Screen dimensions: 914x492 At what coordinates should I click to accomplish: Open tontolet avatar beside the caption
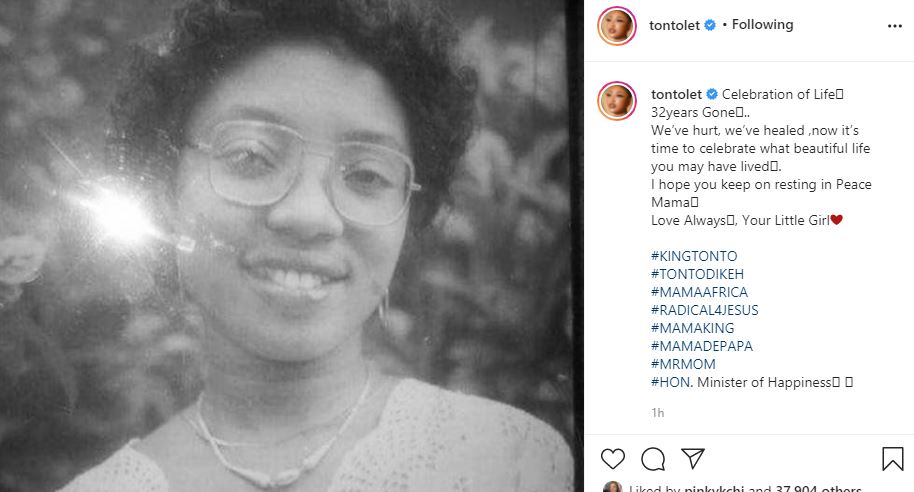coord(617,101)
